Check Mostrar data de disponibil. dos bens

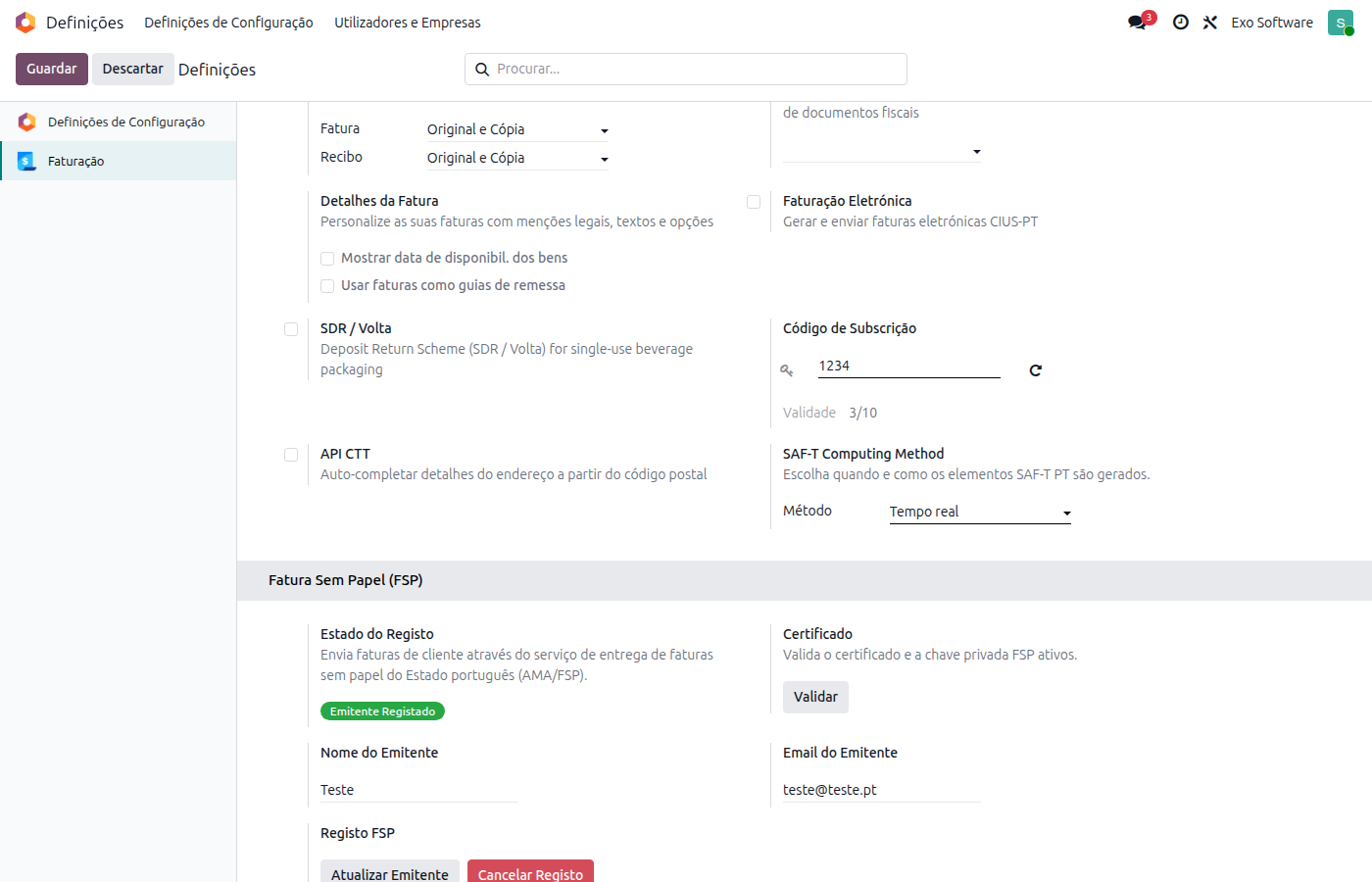[327, 259]
